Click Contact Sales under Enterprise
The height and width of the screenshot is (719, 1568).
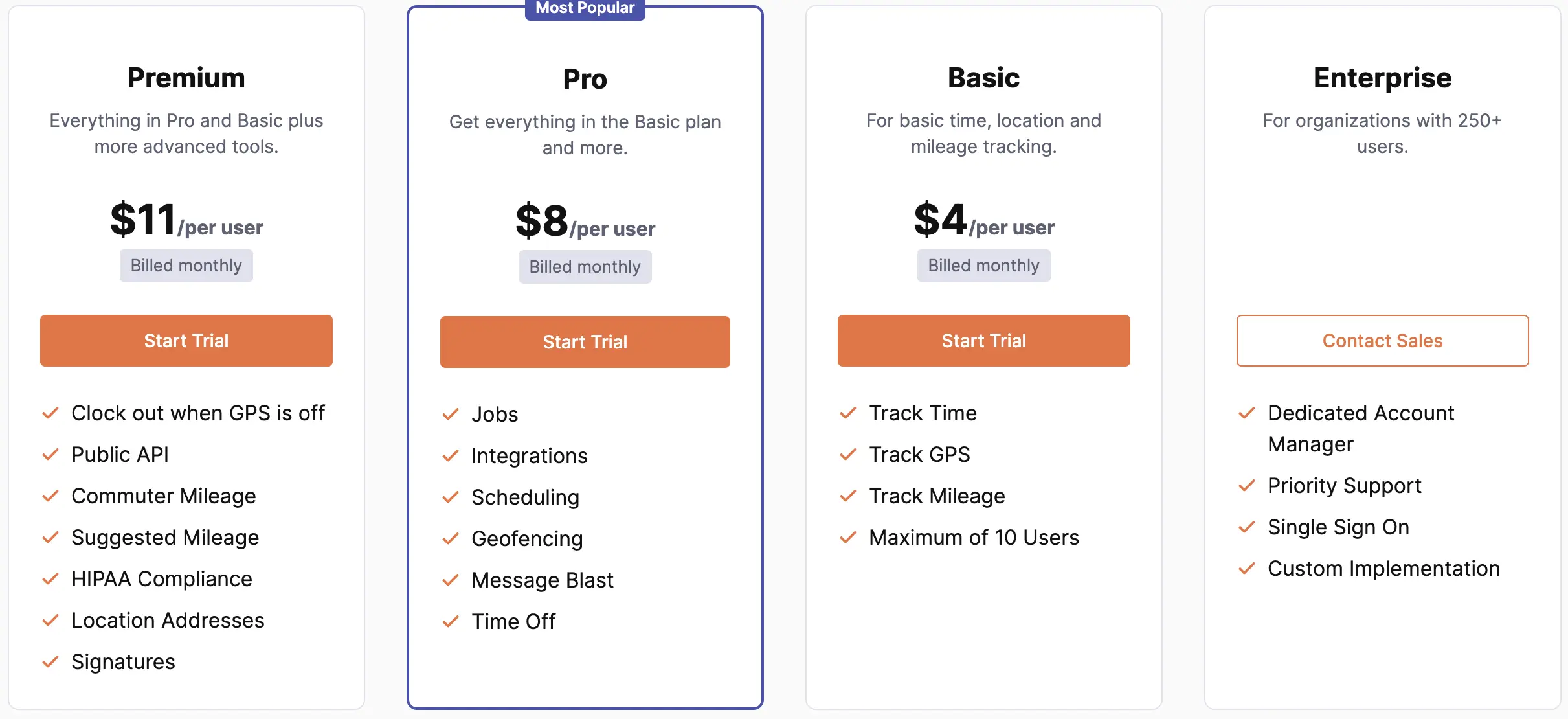coord(1382,341)
